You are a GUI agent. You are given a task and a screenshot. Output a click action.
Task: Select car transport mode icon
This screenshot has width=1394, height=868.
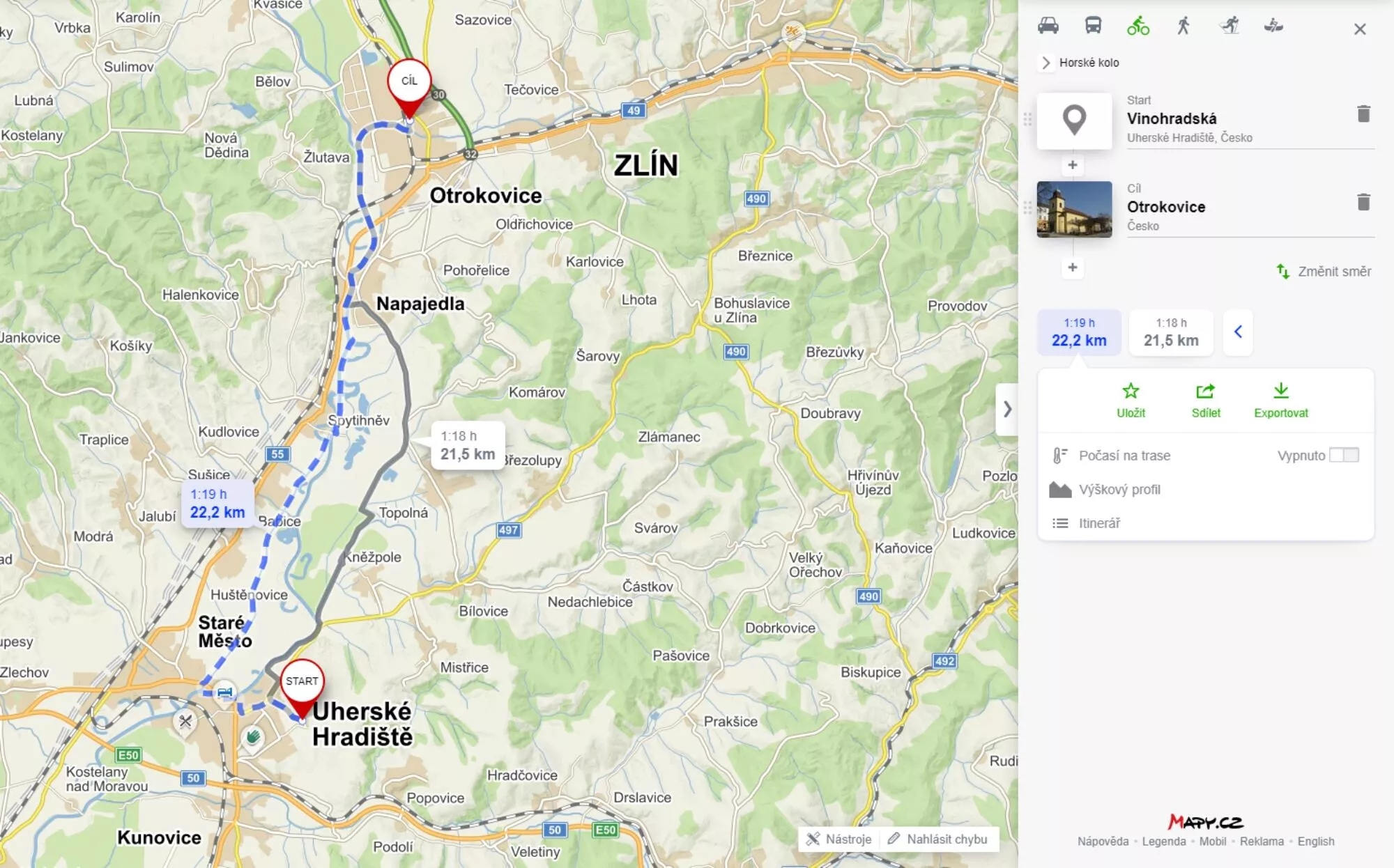[1048, 26]
